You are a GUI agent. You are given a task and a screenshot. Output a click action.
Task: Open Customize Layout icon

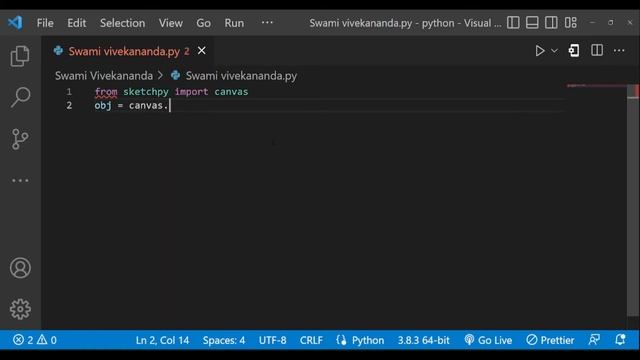pos(571,22)
